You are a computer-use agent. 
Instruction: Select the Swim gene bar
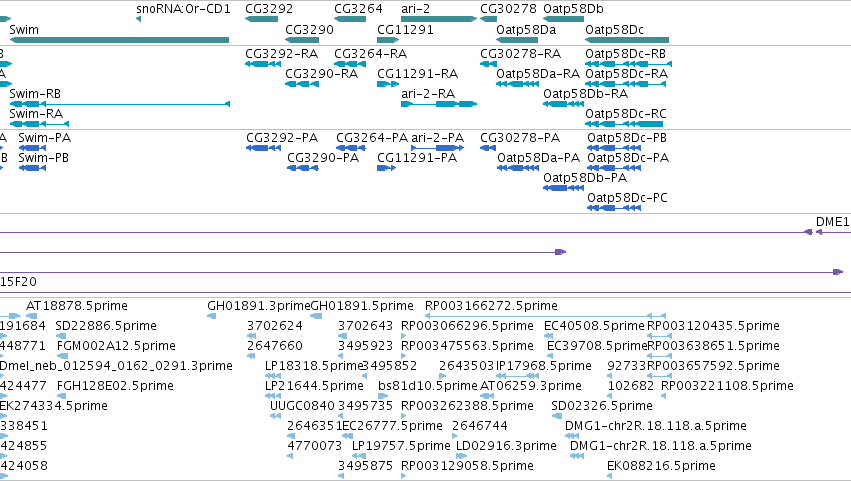119,40
